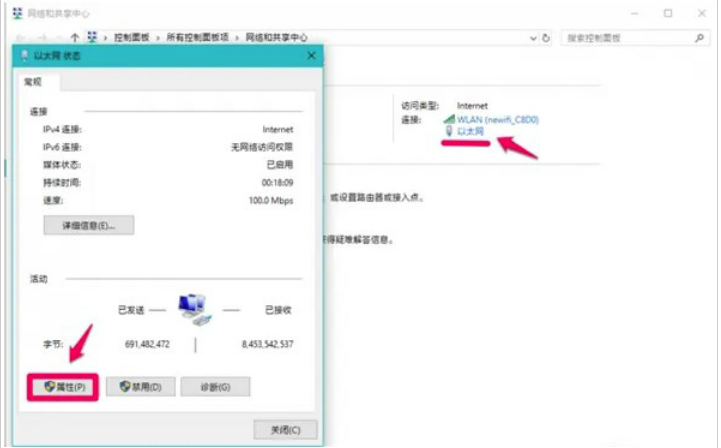Image resolution: width=721 pixels, height=448 pixels.
Task: Select 网络和共享中心 in the breadcrumb path
Action: coord(276,38)
